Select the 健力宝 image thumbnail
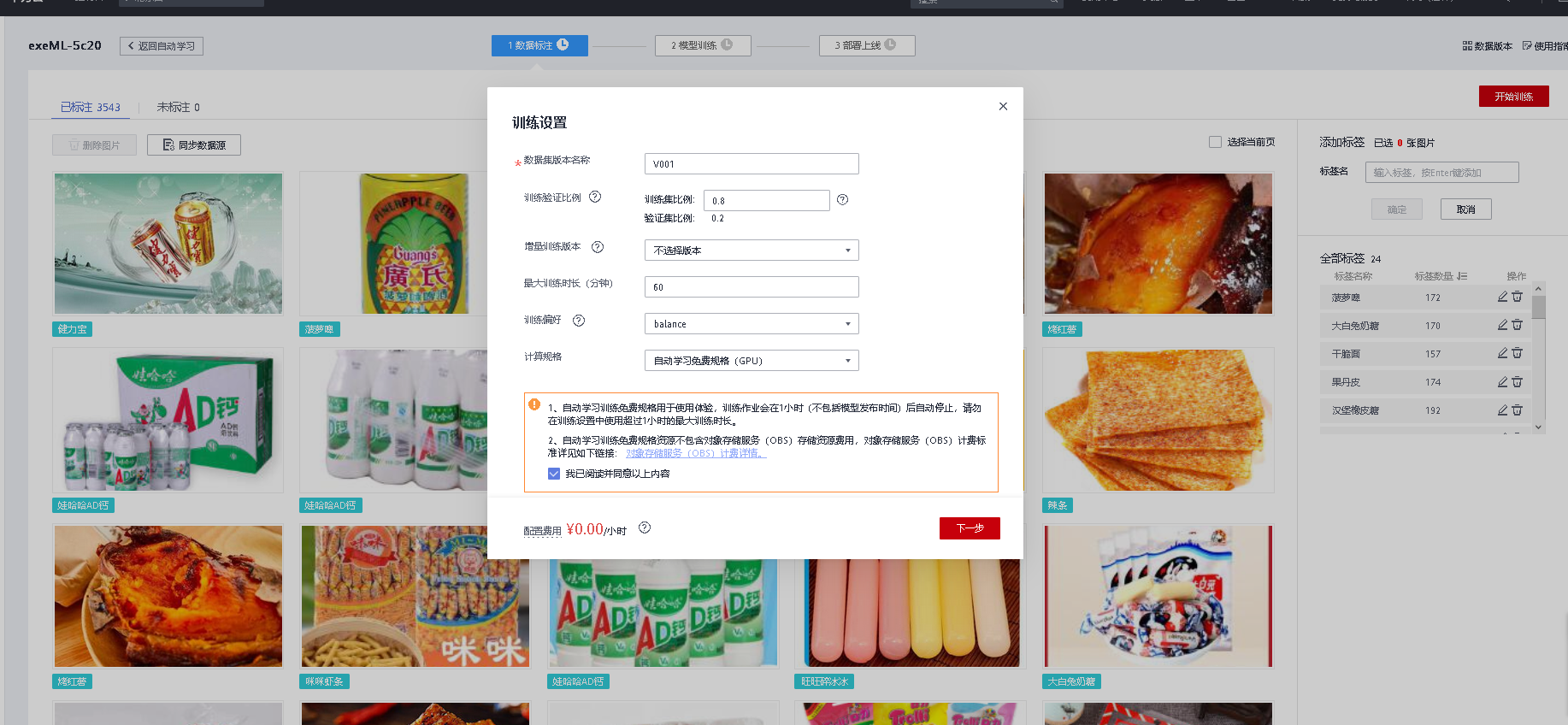Screen dimensions: 1568x725 [x=168, y=244]
